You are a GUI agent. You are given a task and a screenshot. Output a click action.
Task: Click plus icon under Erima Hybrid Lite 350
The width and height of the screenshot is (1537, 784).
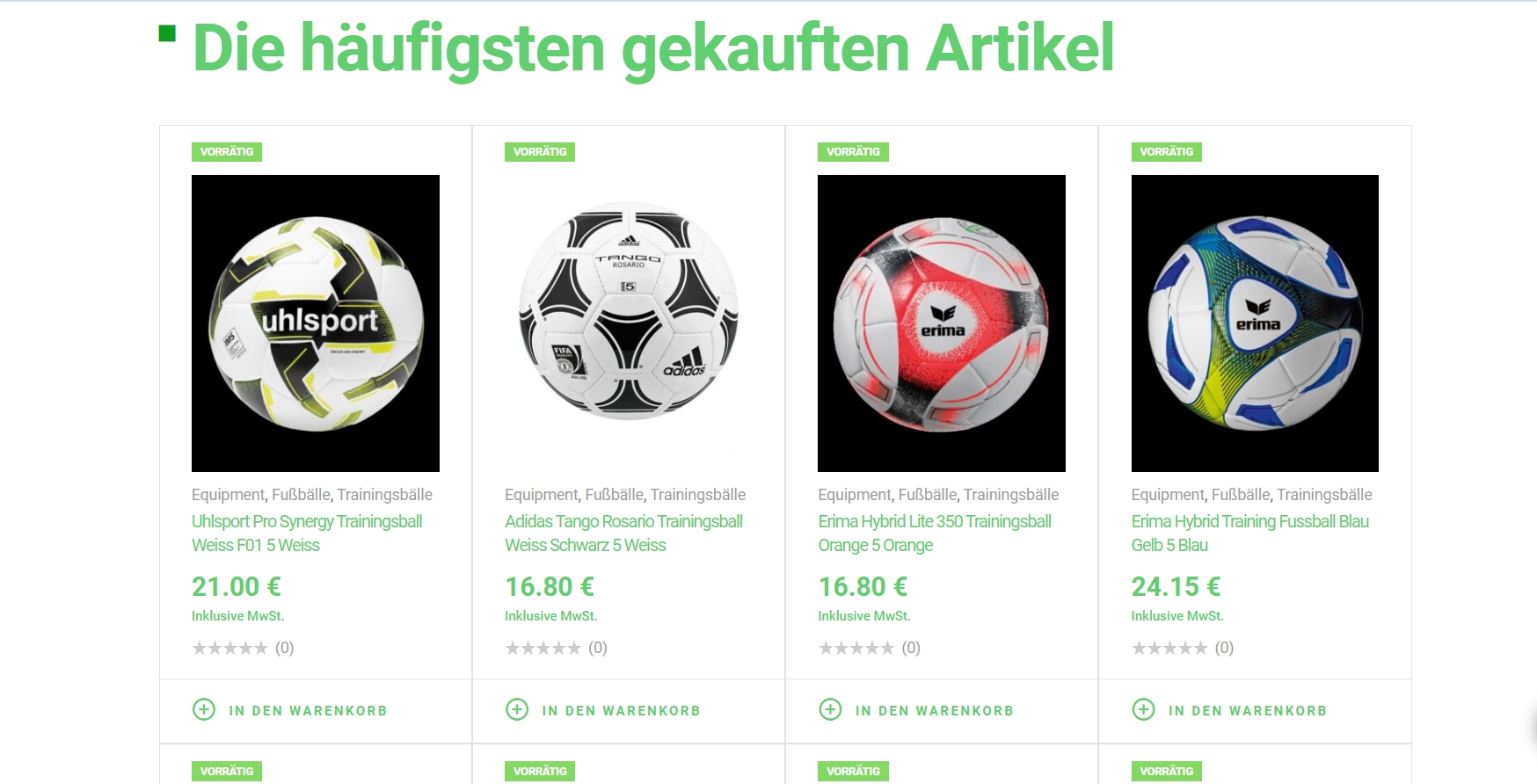click(830, 709)
